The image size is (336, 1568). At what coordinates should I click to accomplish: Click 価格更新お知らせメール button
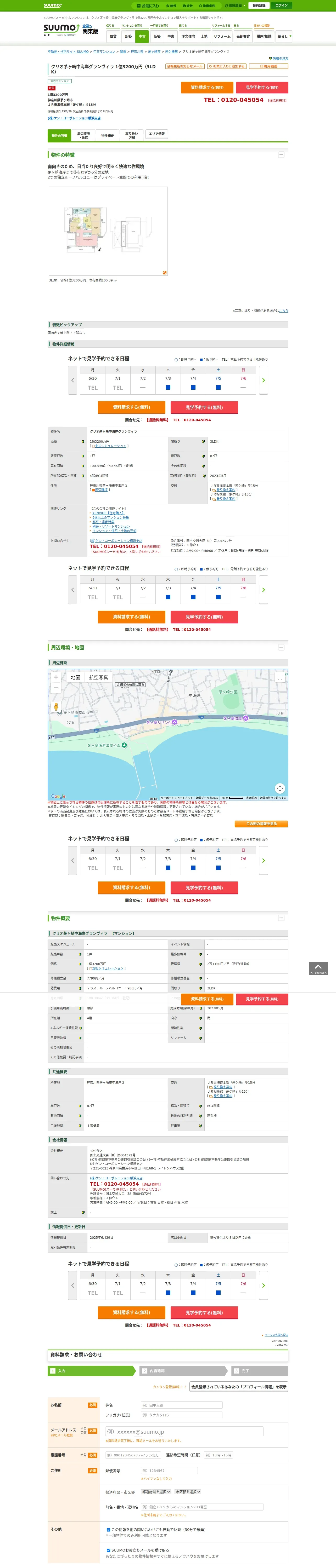point(185,66)
